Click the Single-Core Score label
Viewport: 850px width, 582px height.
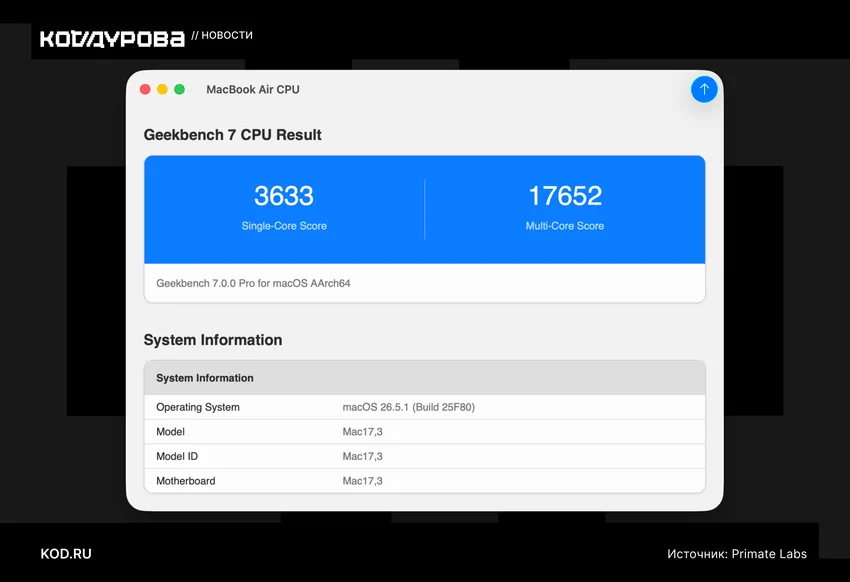point(284,226)
